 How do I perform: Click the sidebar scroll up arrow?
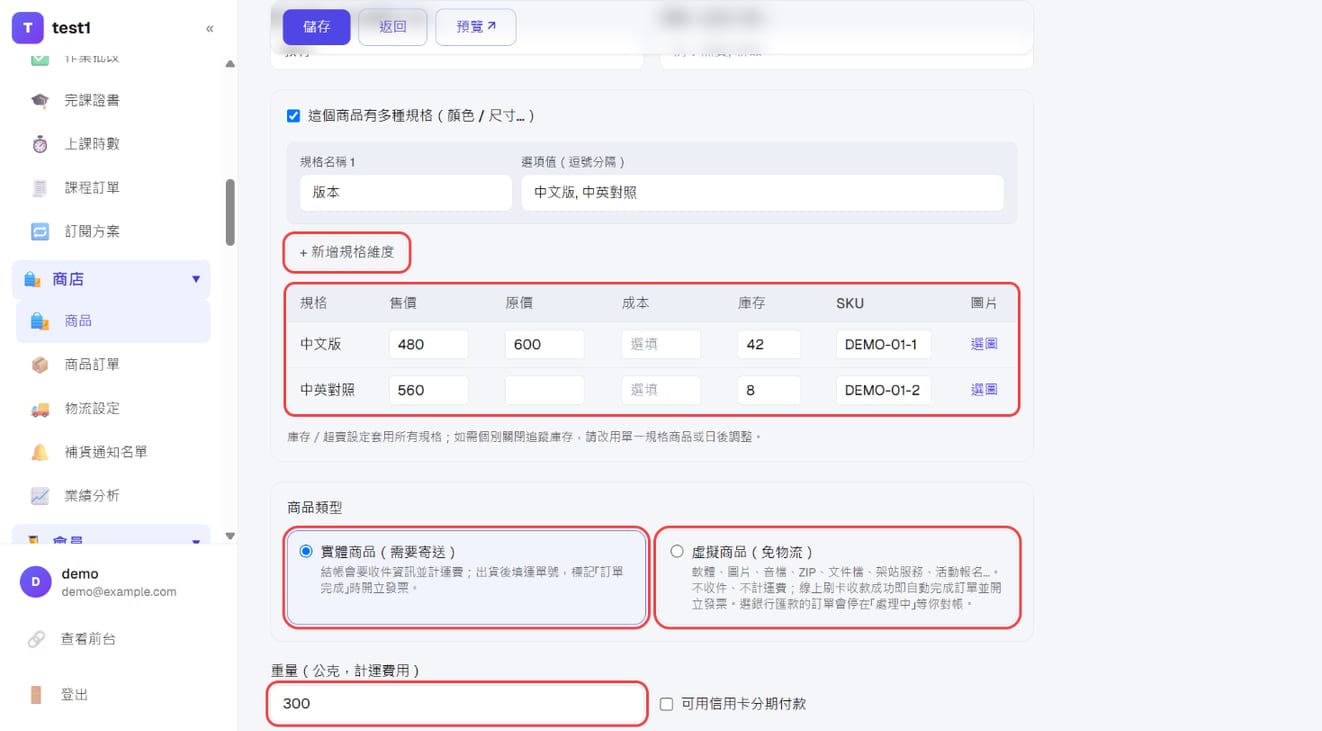point(230,64)
